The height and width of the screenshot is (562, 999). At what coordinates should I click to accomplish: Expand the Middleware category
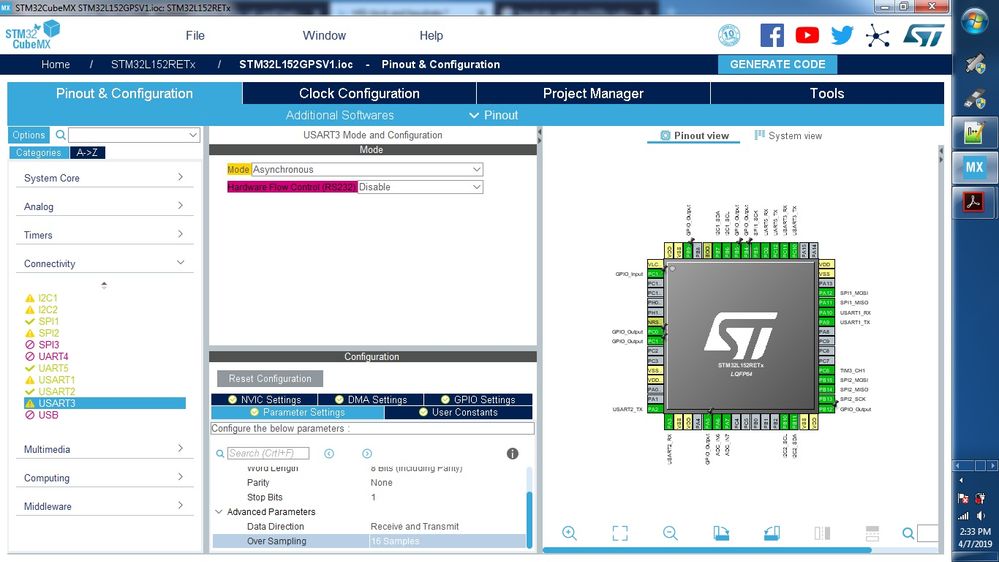tap(104, 507)
